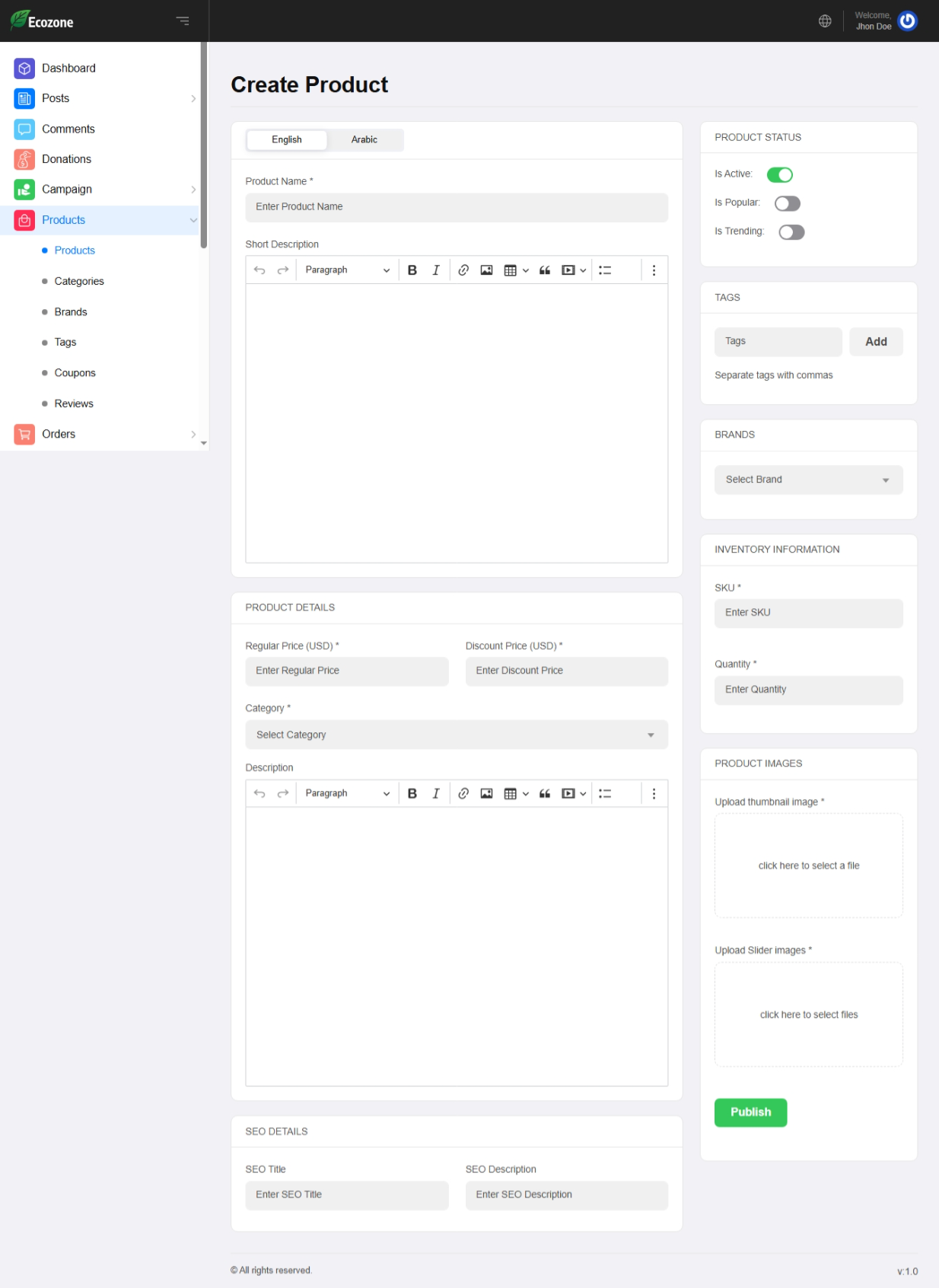Screen dimensions: 939x1288
Task: Click Italic in Short Description toolbar
Action: click(436, 270)
